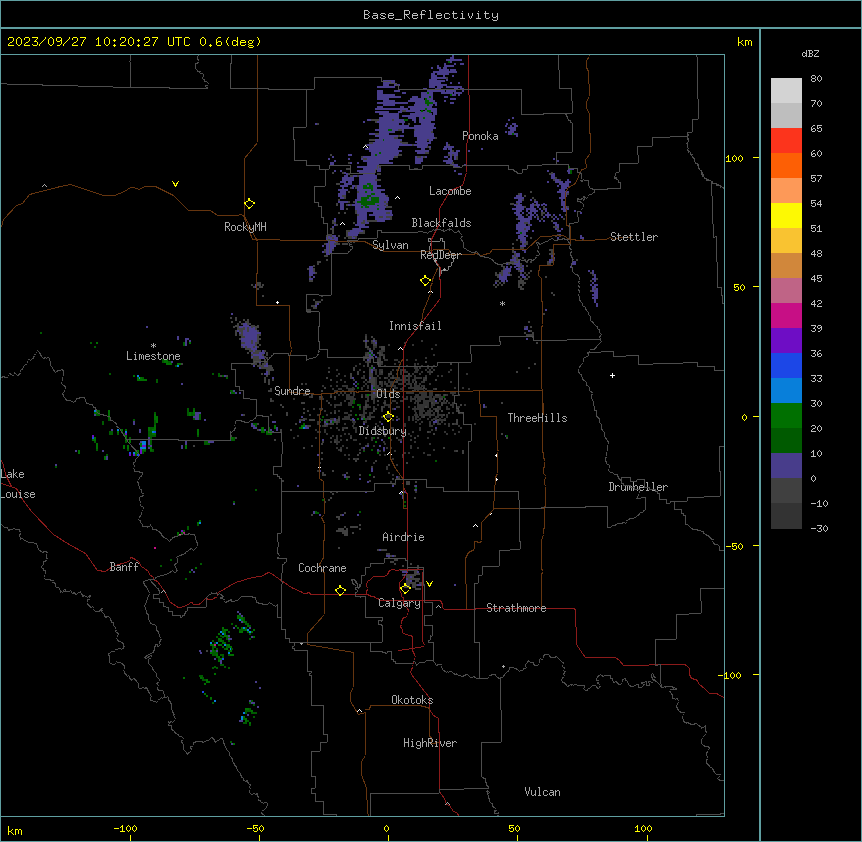
Task: Click the yellow diamond marker above RockyMH
Action: coord(250,204)
